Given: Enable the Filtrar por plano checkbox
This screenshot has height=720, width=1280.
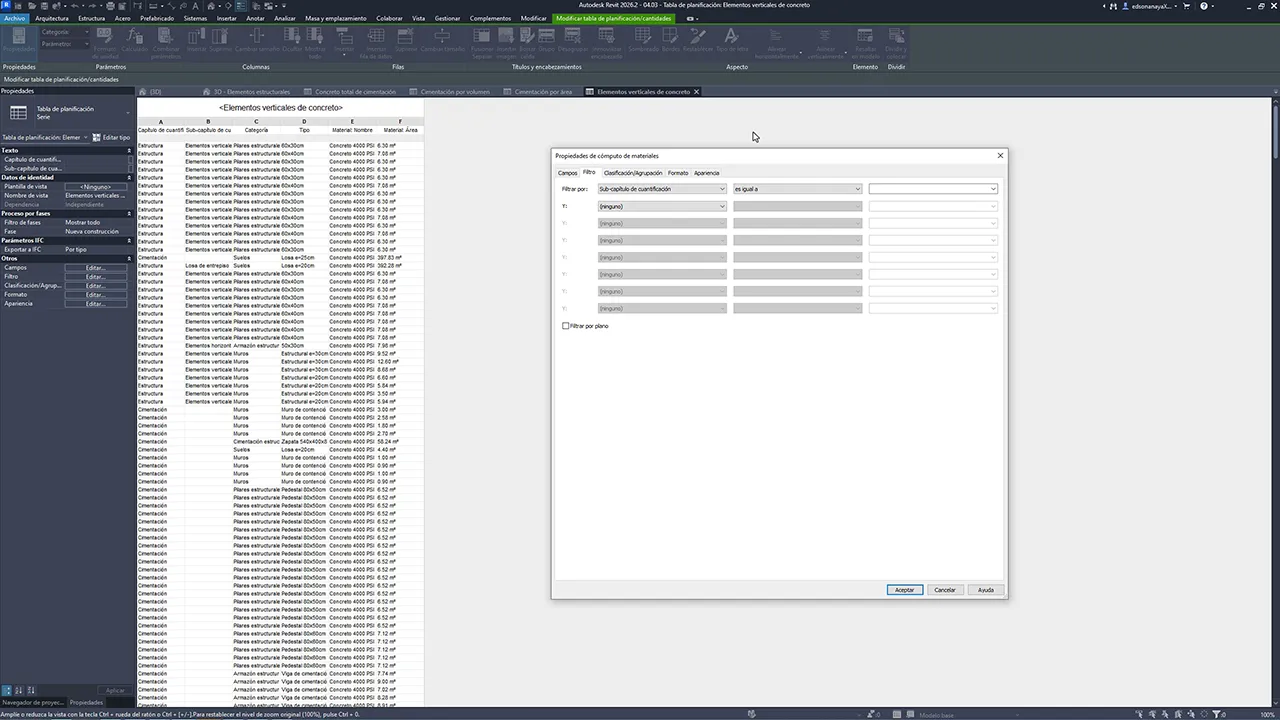Looking at the screenshot, I should (x=566, y=326).
